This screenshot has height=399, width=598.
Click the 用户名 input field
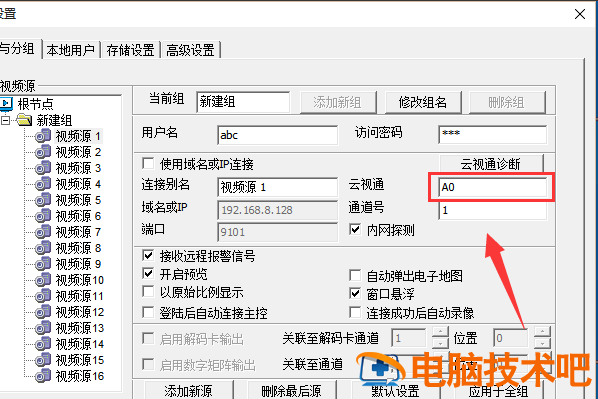(278, 135)
